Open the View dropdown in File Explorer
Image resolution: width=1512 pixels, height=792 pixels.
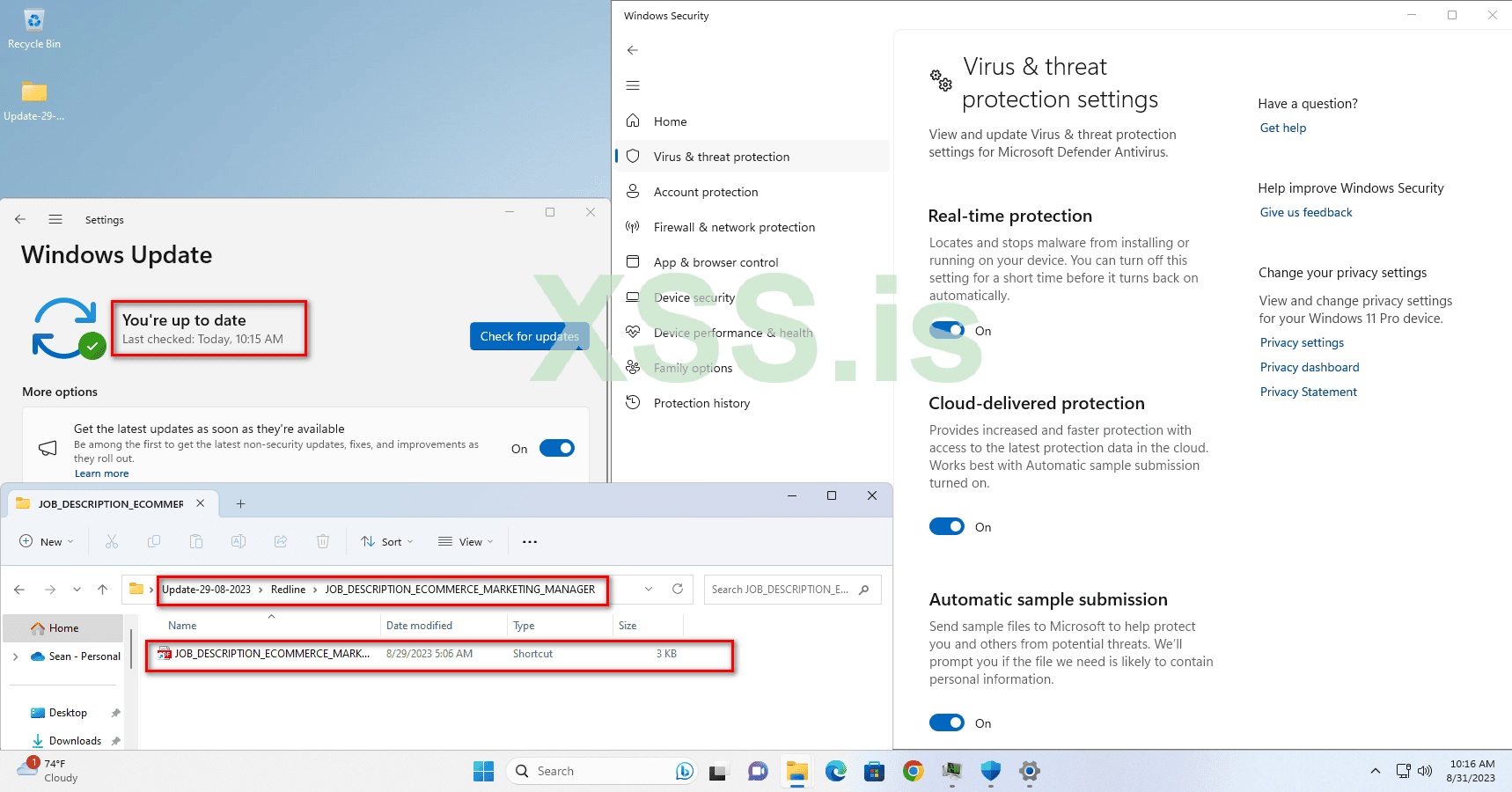(x=466, y=541)
